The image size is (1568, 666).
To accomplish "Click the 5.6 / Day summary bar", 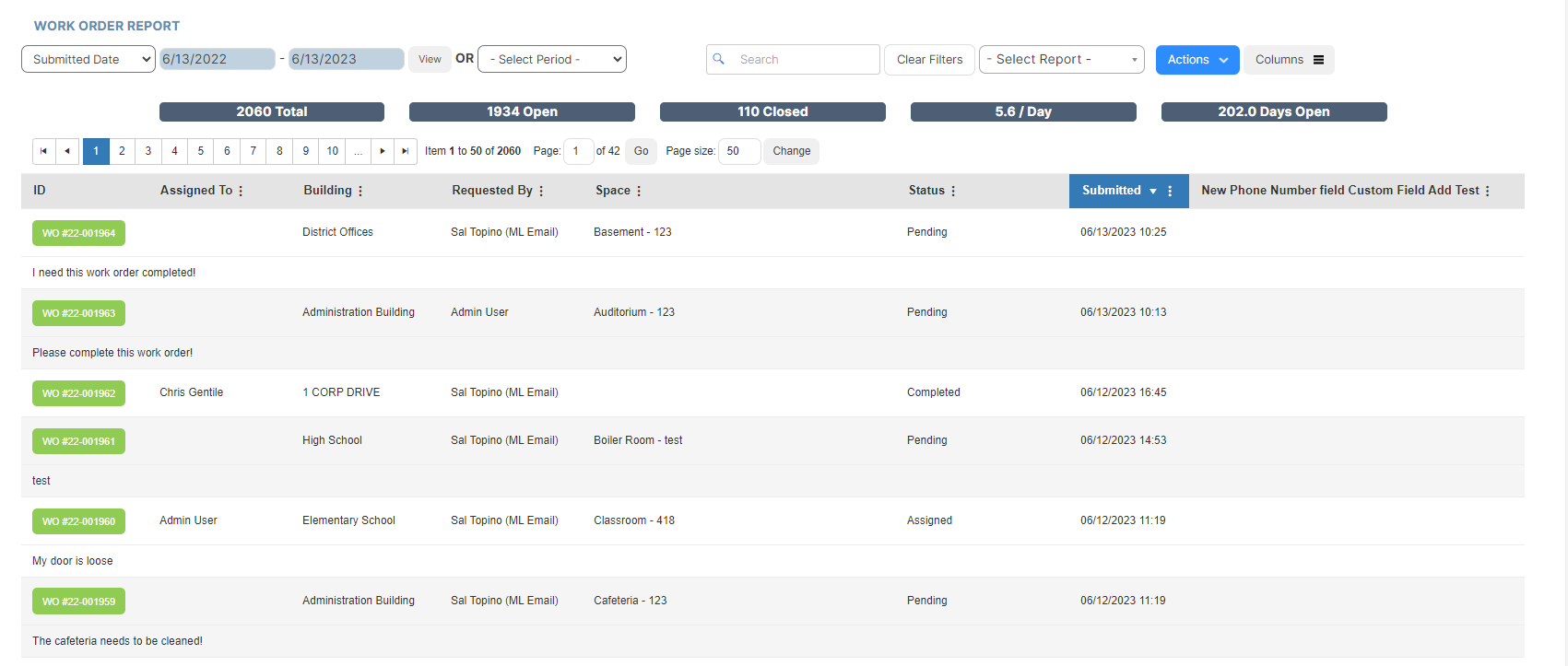I will [x=1023, y=111].
